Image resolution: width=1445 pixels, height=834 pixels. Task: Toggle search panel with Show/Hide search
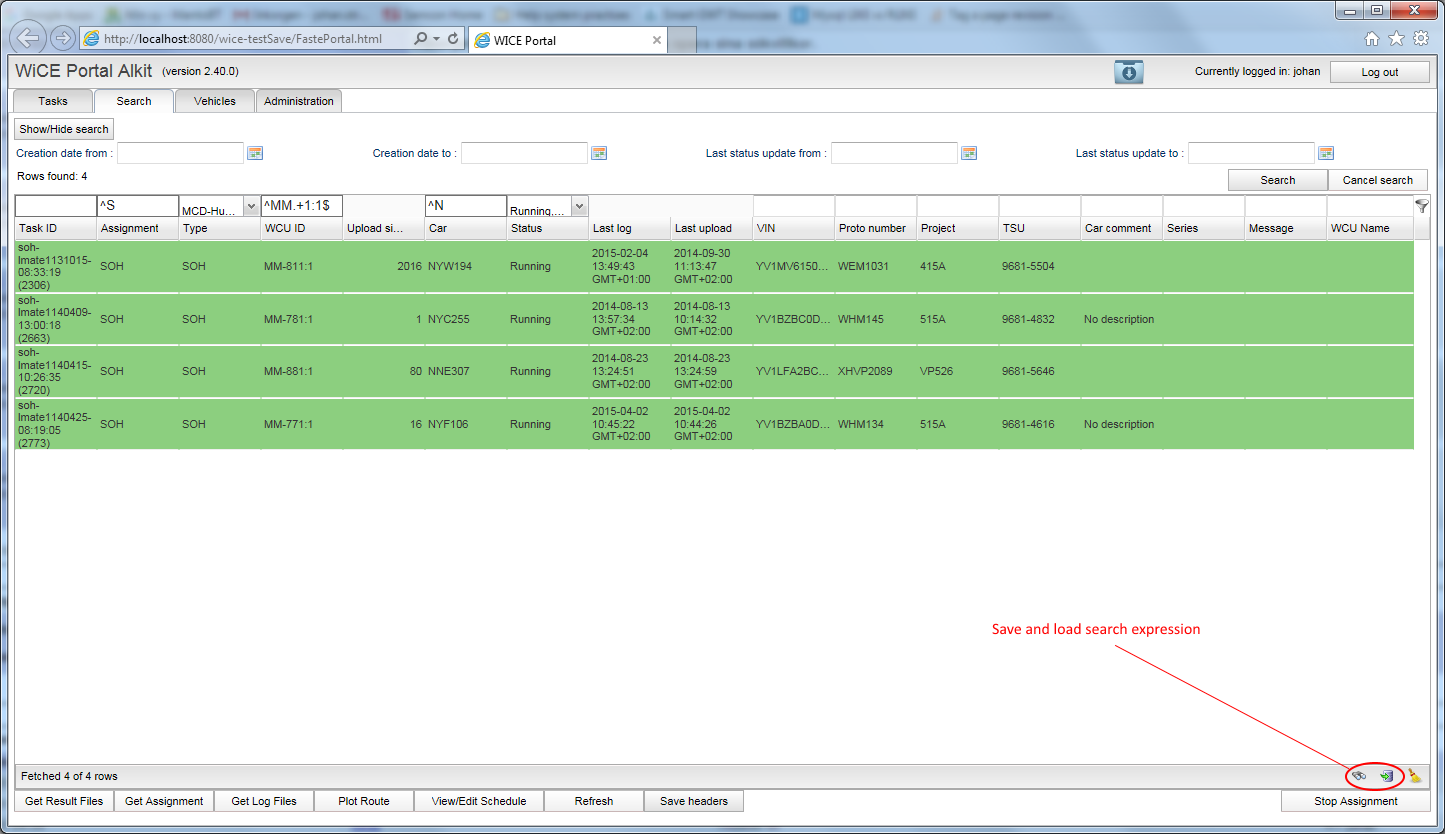64,129
